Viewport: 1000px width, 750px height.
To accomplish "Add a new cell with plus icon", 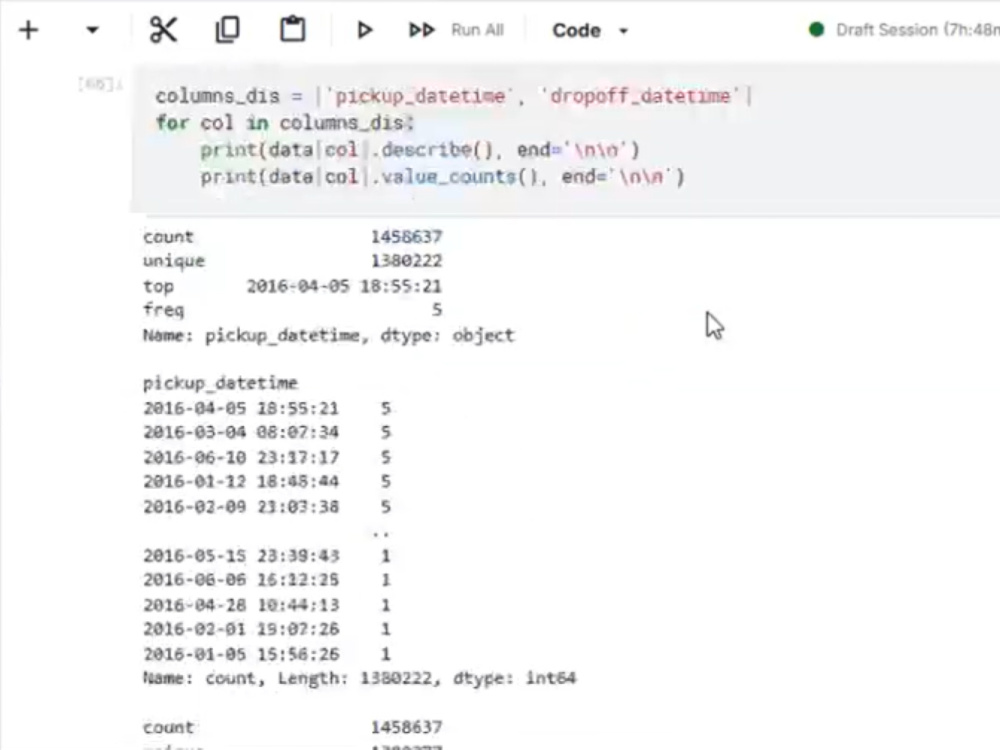I will (29, 30).
